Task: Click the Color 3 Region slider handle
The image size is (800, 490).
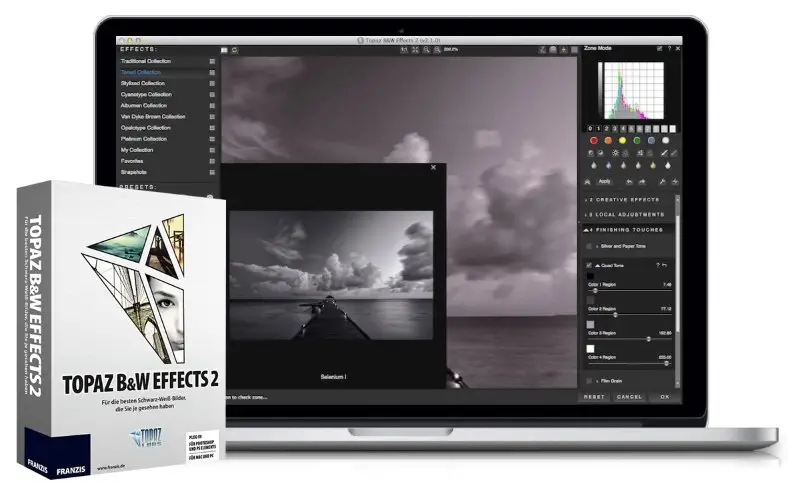Action: 648,339
